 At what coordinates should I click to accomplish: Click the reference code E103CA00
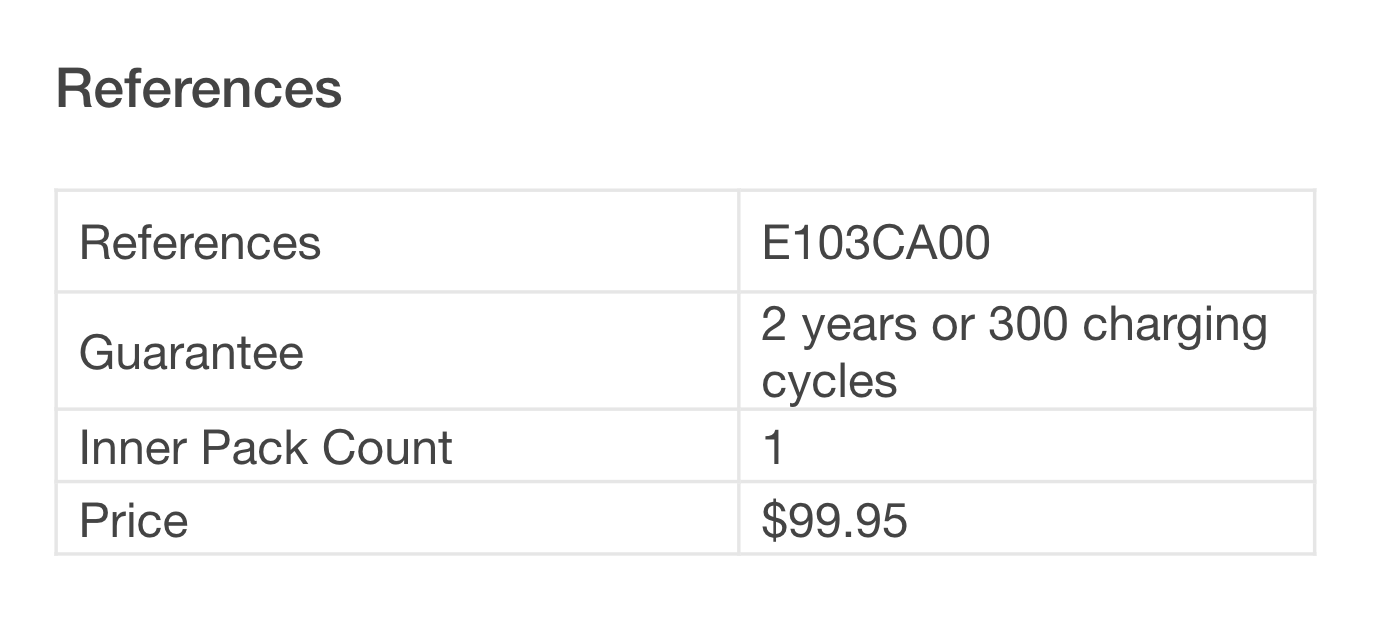875,243
